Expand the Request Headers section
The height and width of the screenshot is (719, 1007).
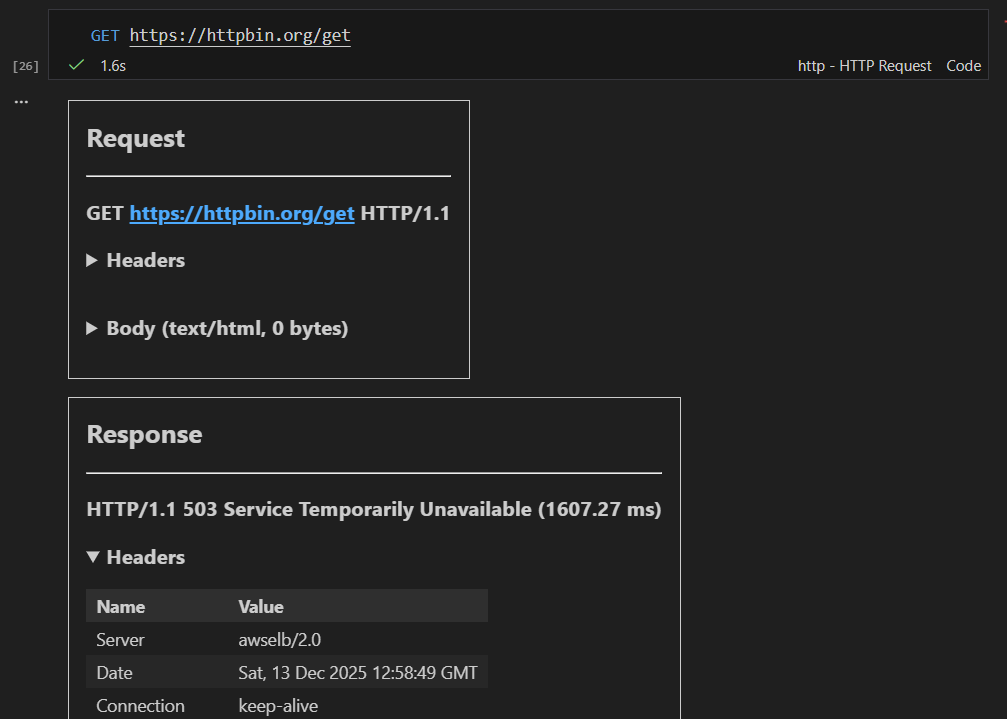pos(136,260)
